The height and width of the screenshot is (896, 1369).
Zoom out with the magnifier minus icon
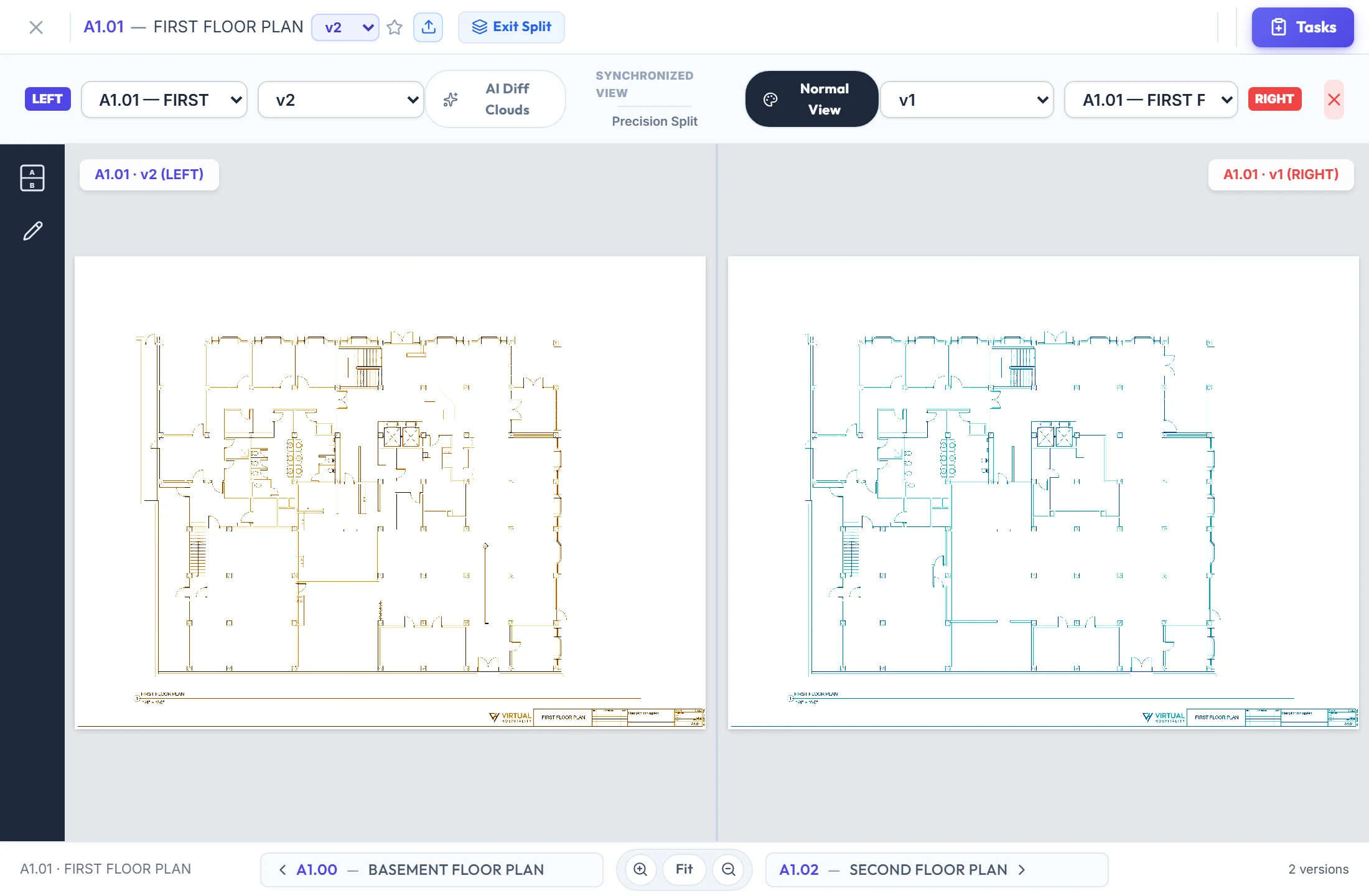[729, 869]
